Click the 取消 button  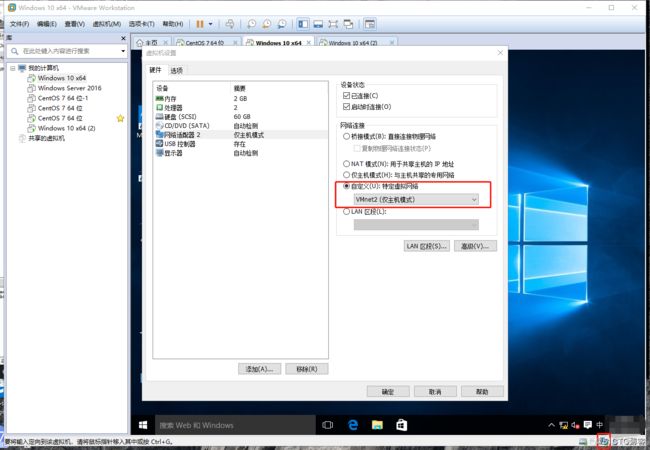coord(435,392)
